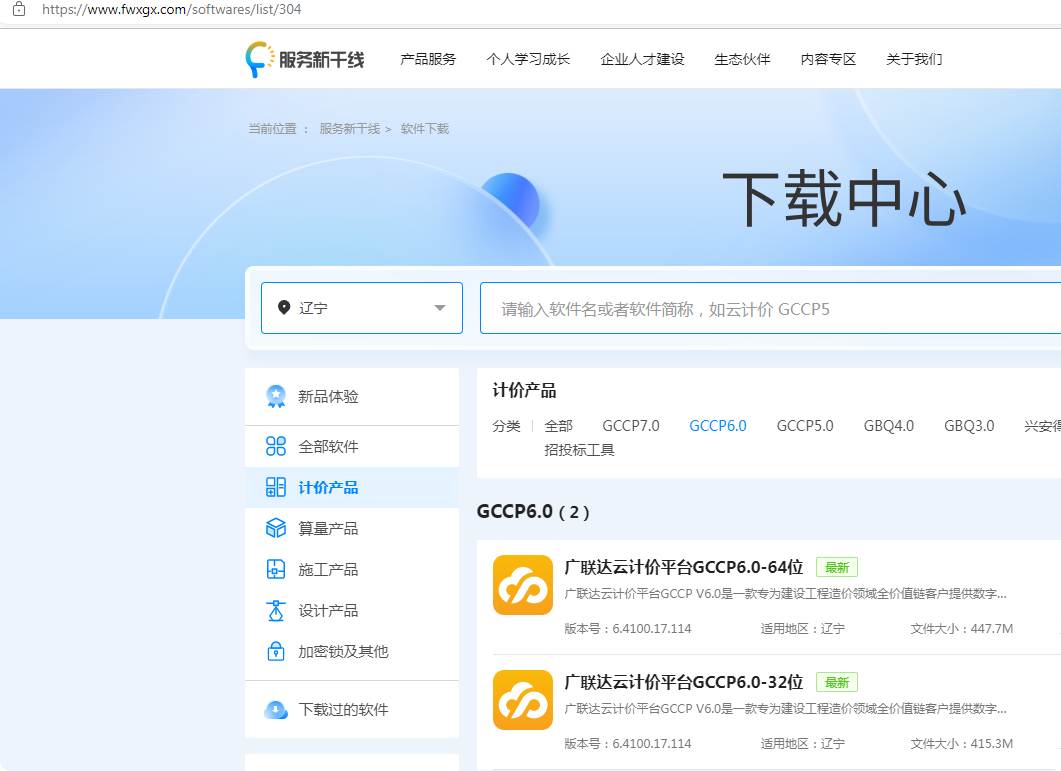Click the GCCP6.0-64位 orange cloud app icon
1061x771 pixels.
click(x=523, y=585)
